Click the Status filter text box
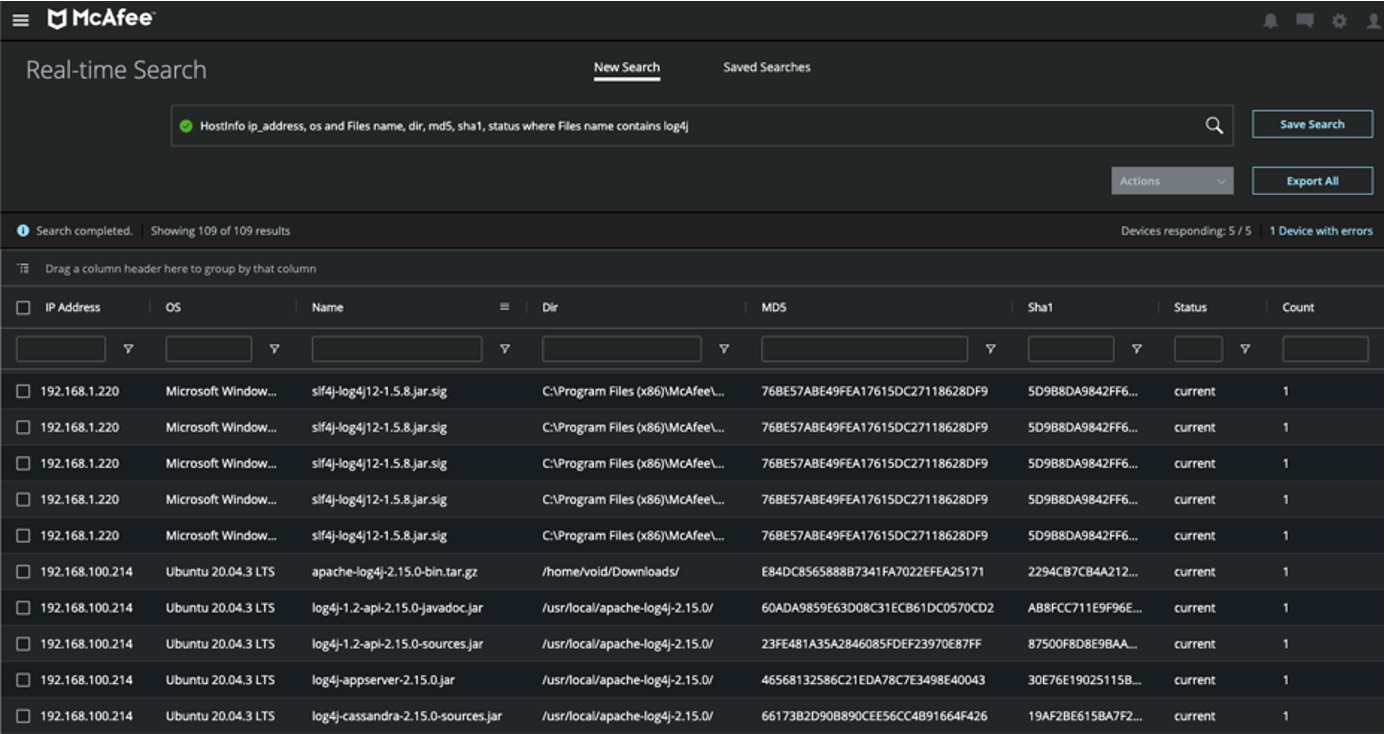 [x=1198, y=349]
